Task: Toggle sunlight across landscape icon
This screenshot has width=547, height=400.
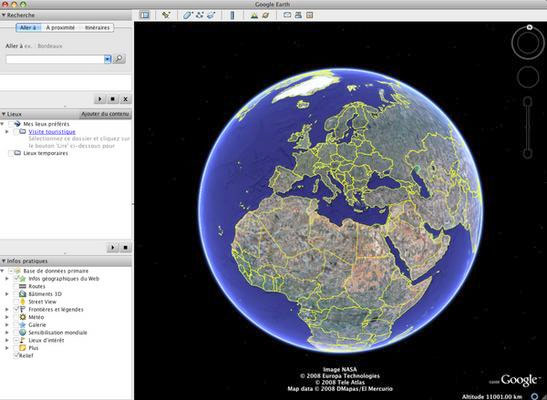Action: click(x=254, y=15)
